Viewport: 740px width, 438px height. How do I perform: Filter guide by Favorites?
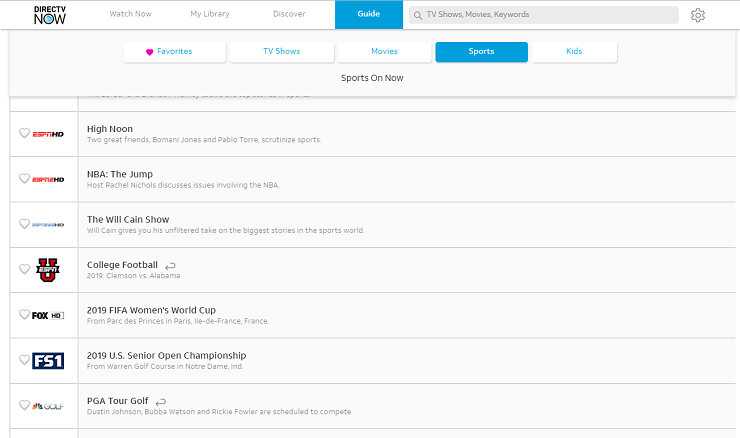point(175,52)
